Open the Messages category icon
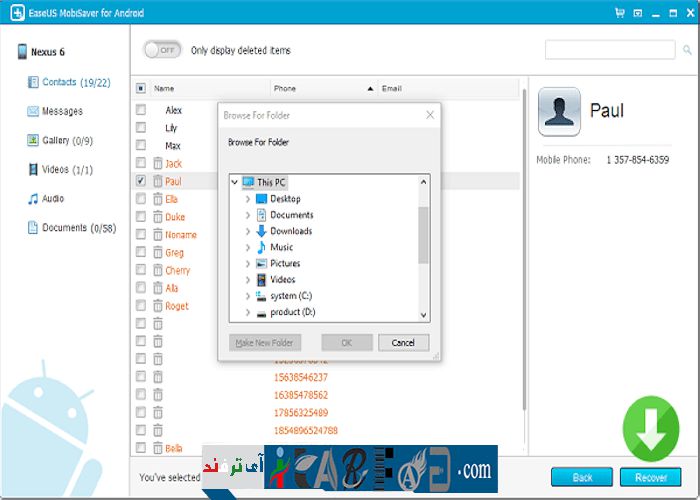Viewport: 700px width, 500px height. coord(33,111)
